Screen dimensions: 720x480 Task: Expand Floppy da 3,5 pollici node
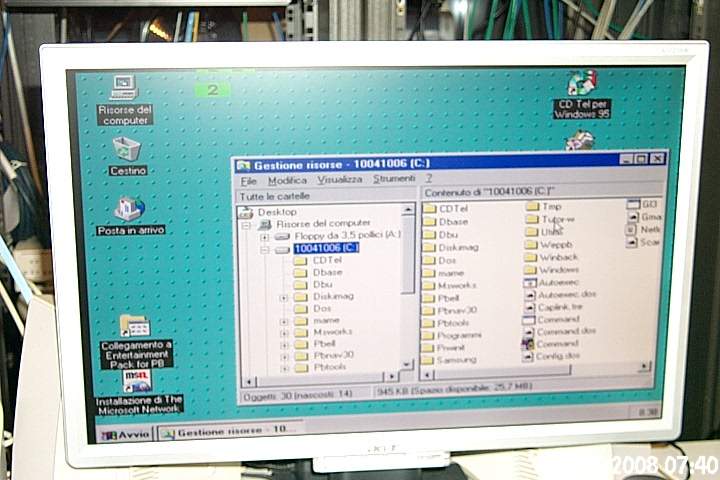tap(264, 237)
